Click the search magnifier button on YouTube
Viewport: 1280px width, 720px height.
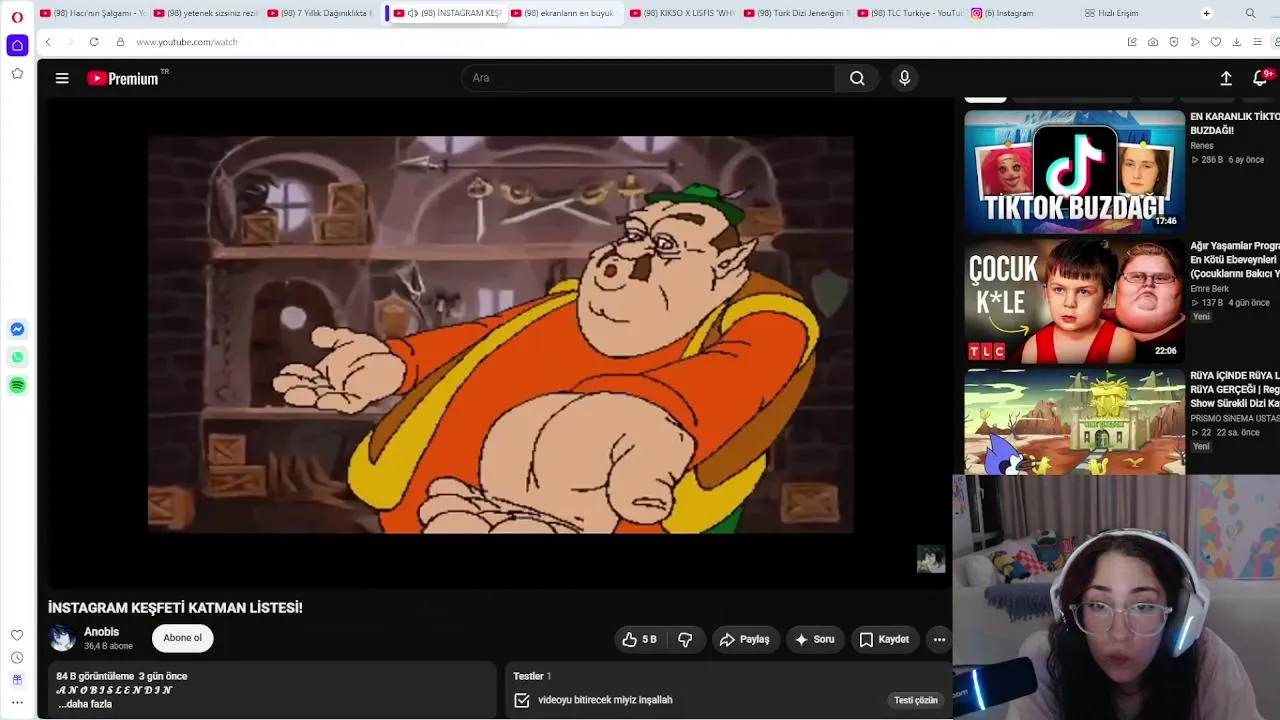(x=857, y=78)
